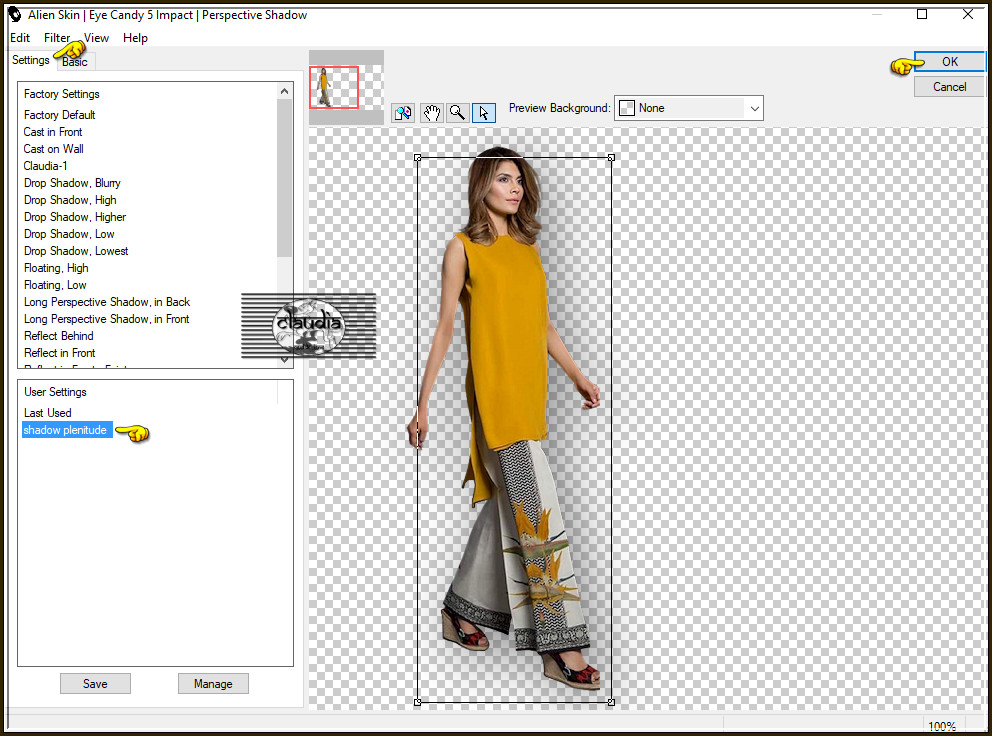This screenshot has height=736, width=992.
Task: Select the Drop Shadow, Higher preset
Action: coord(75,217)
